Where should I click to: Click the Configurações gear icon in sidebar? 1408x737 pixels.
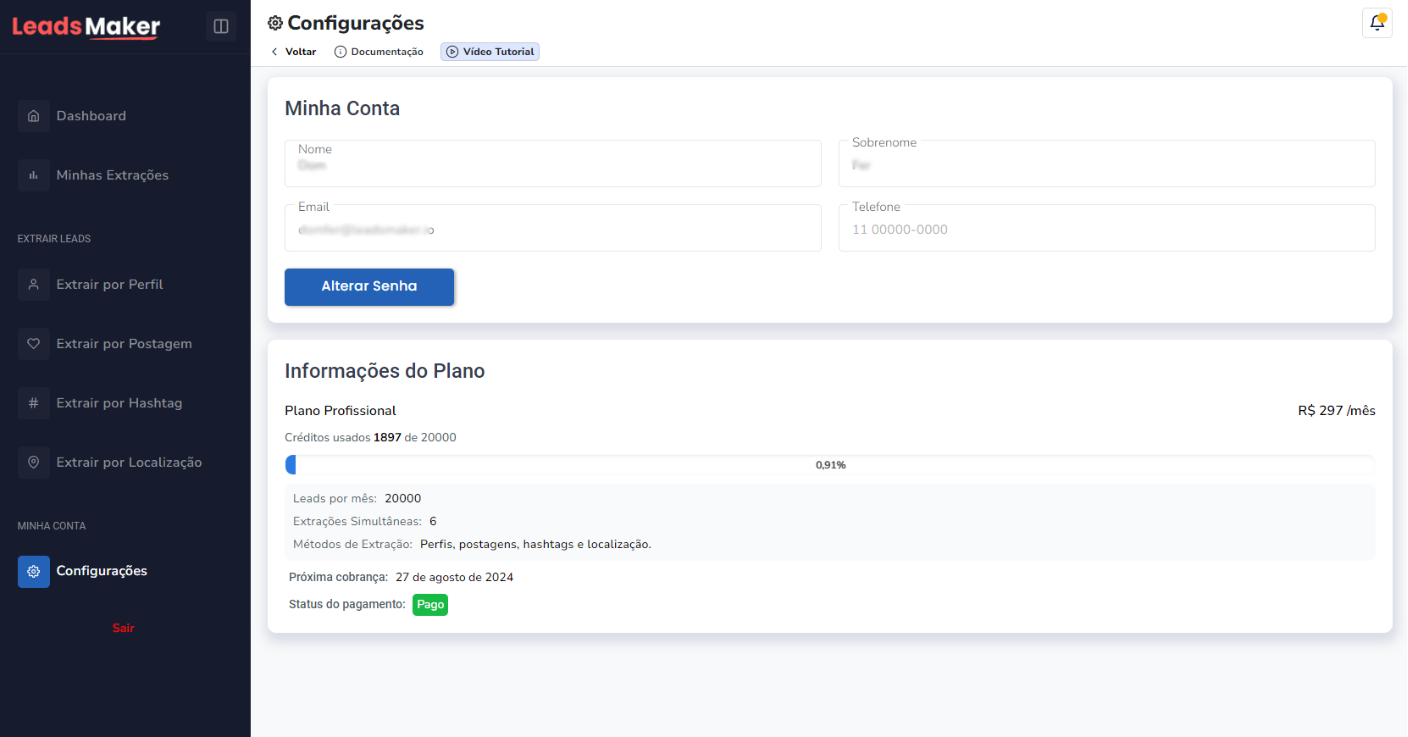[x=33, y=571]
